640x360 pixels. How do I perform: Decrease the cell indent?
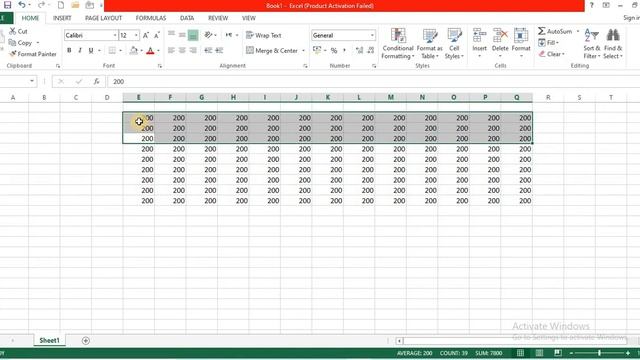tap(208, 50)
